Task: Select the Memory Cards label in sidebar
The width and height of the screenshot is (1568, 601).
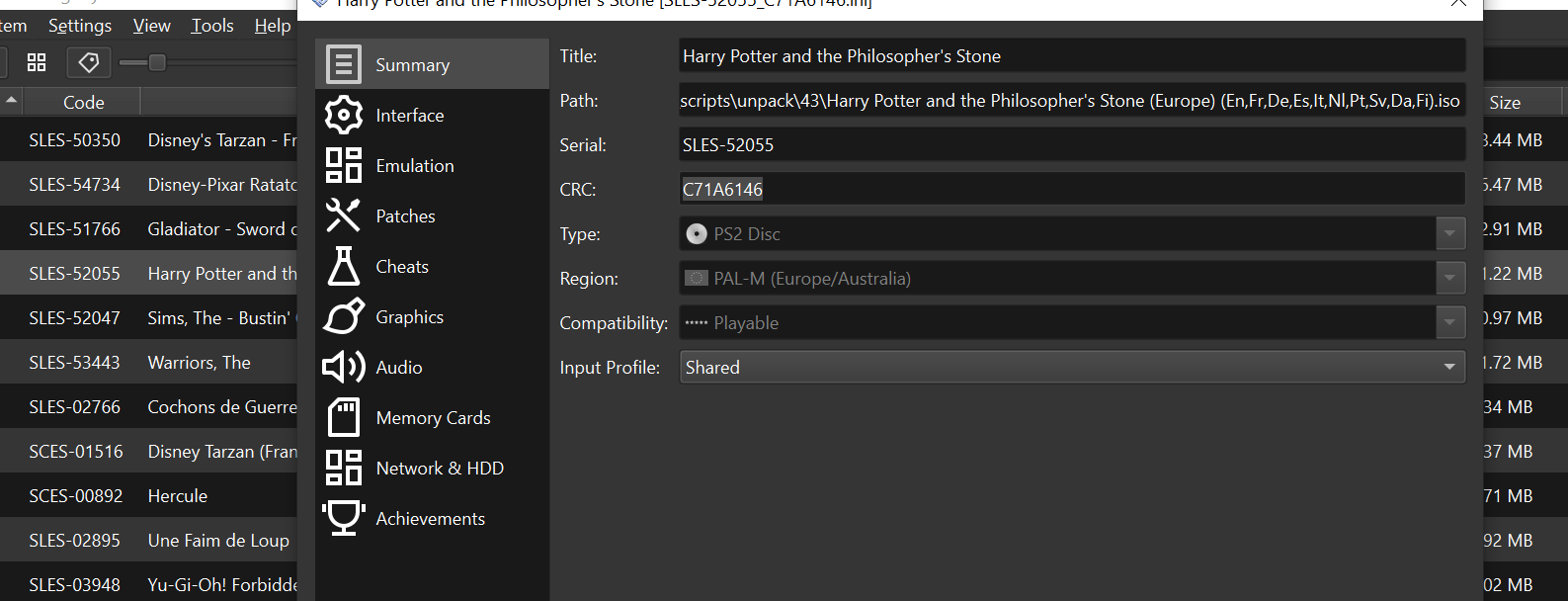Action: (433, 418)
